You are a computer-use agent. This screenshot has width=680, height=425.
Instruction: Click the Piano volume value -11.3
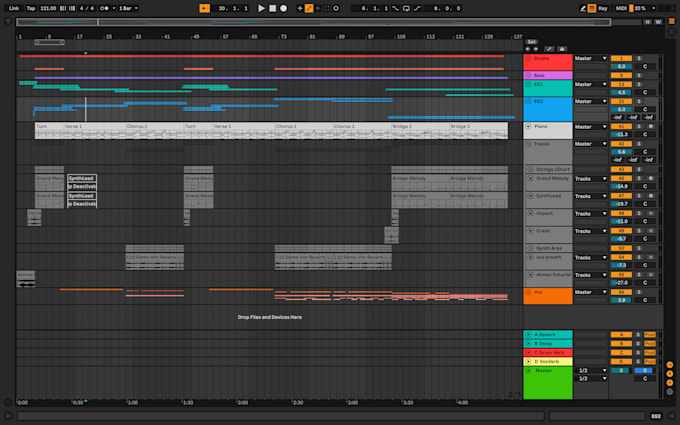[621, 134]
